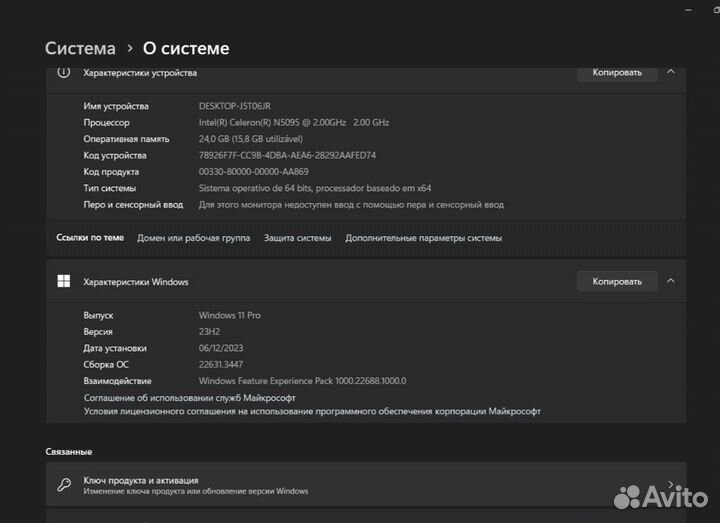The height and width of the screenshot is (523, 720).
Task: Select the pen and touch input value text
Action: 351,205
